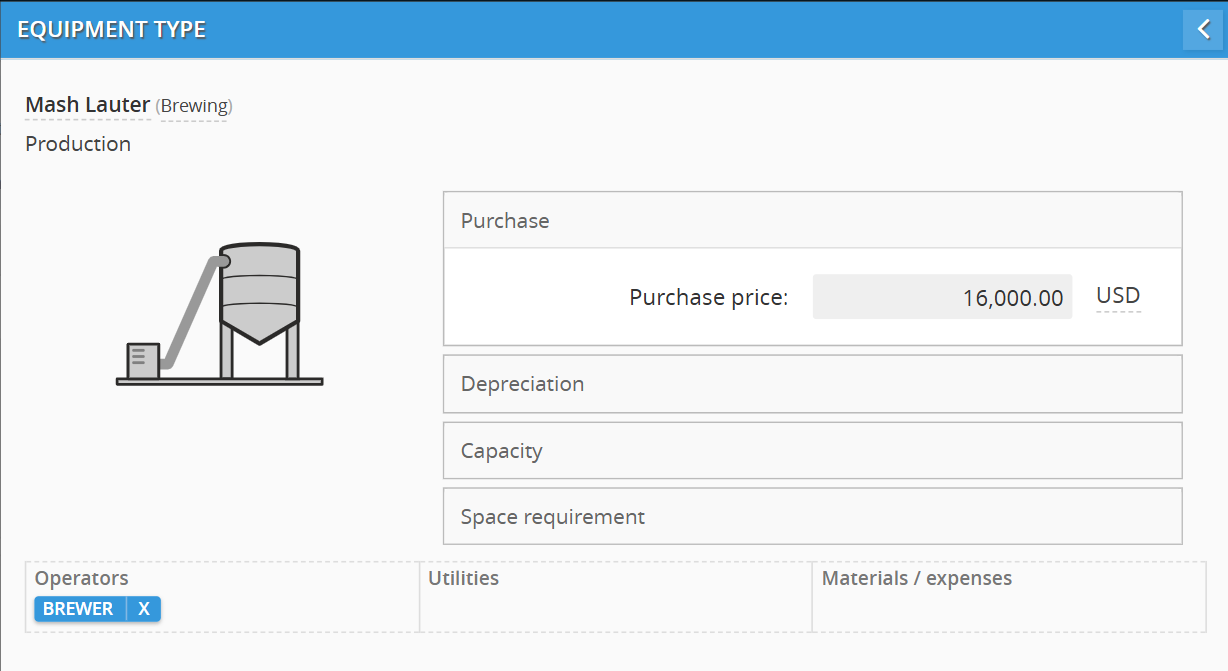Click the back chevron in the header

pyautogui.click(x=1203, y=29)
